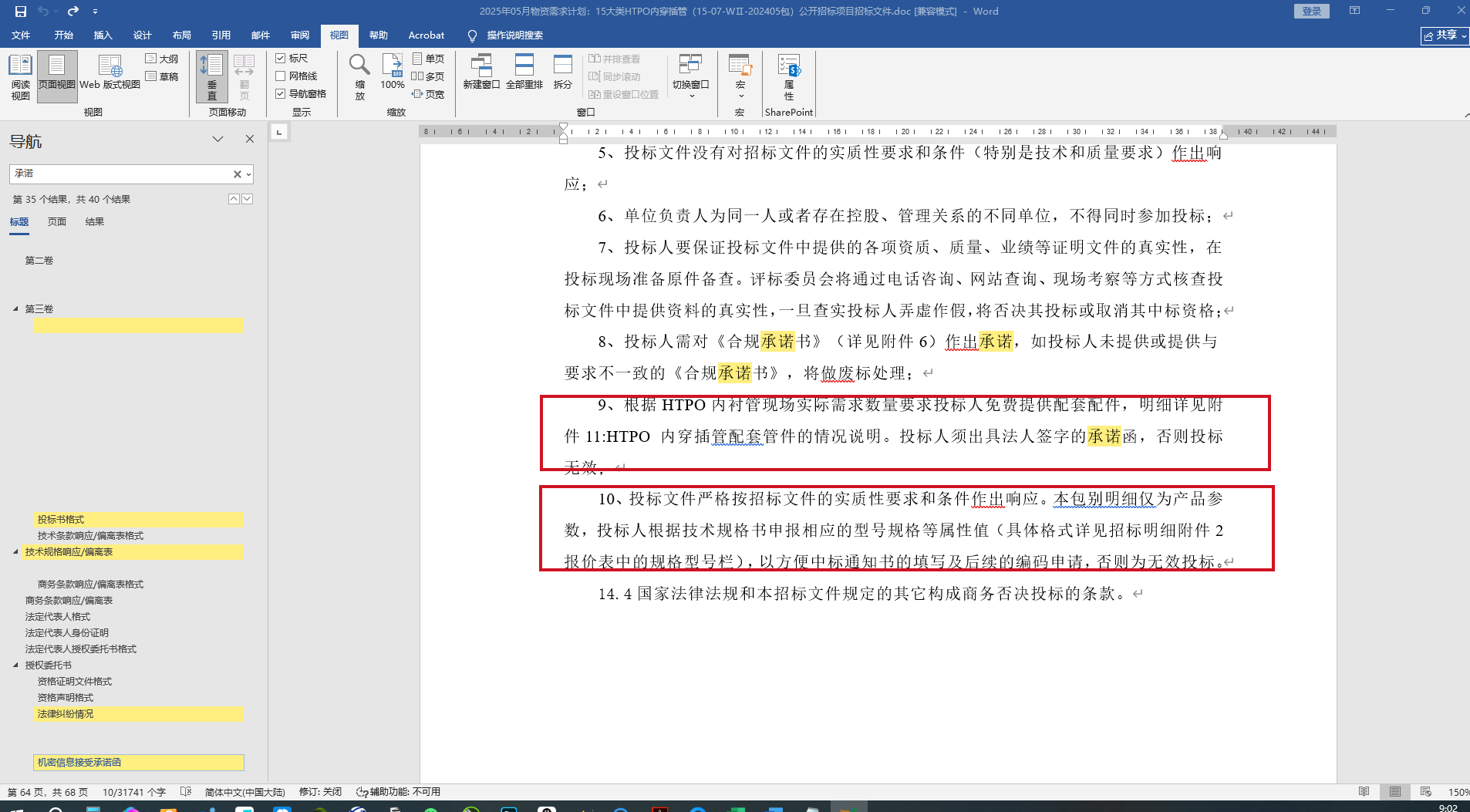
Task: Open the 宏 macros dropdown
Action: click(x=740, y=76)
